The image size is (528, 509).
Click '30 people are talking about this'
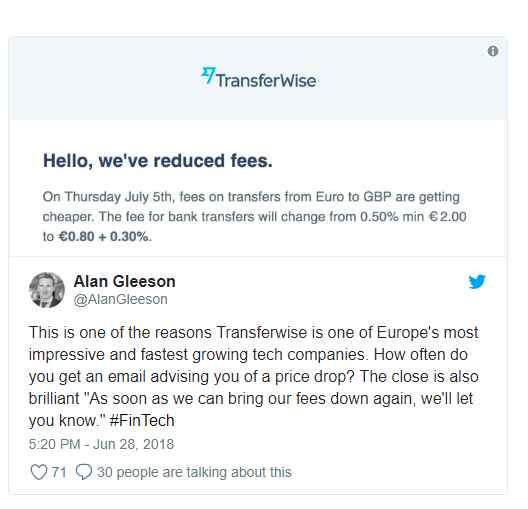pyautogui.click(x=194, y=472)
